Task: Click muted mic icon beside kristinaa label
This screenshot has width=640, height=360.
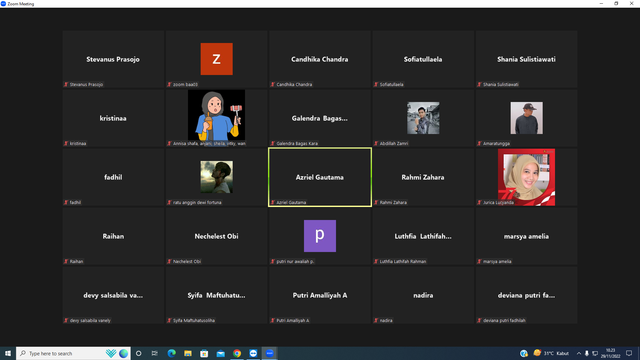Action: tap(66, 143)
